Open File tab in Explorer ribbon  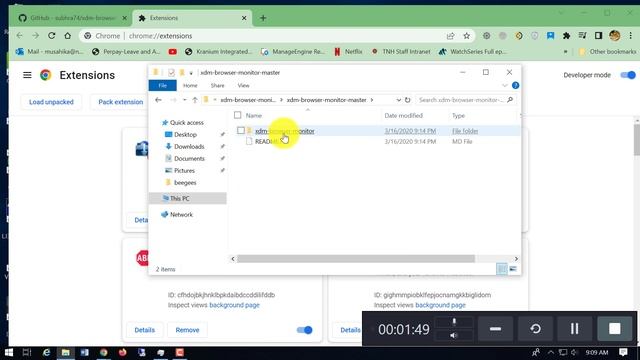point(162,85)
